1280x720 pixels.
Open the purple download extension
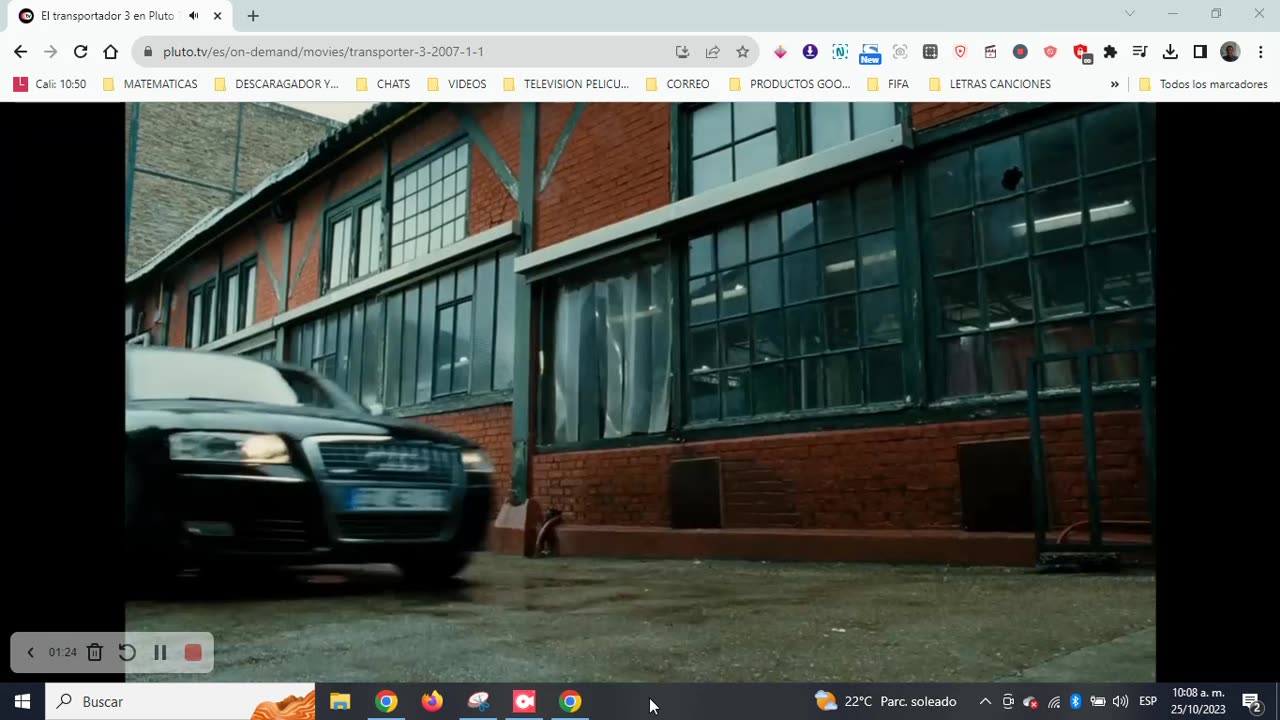810,52
